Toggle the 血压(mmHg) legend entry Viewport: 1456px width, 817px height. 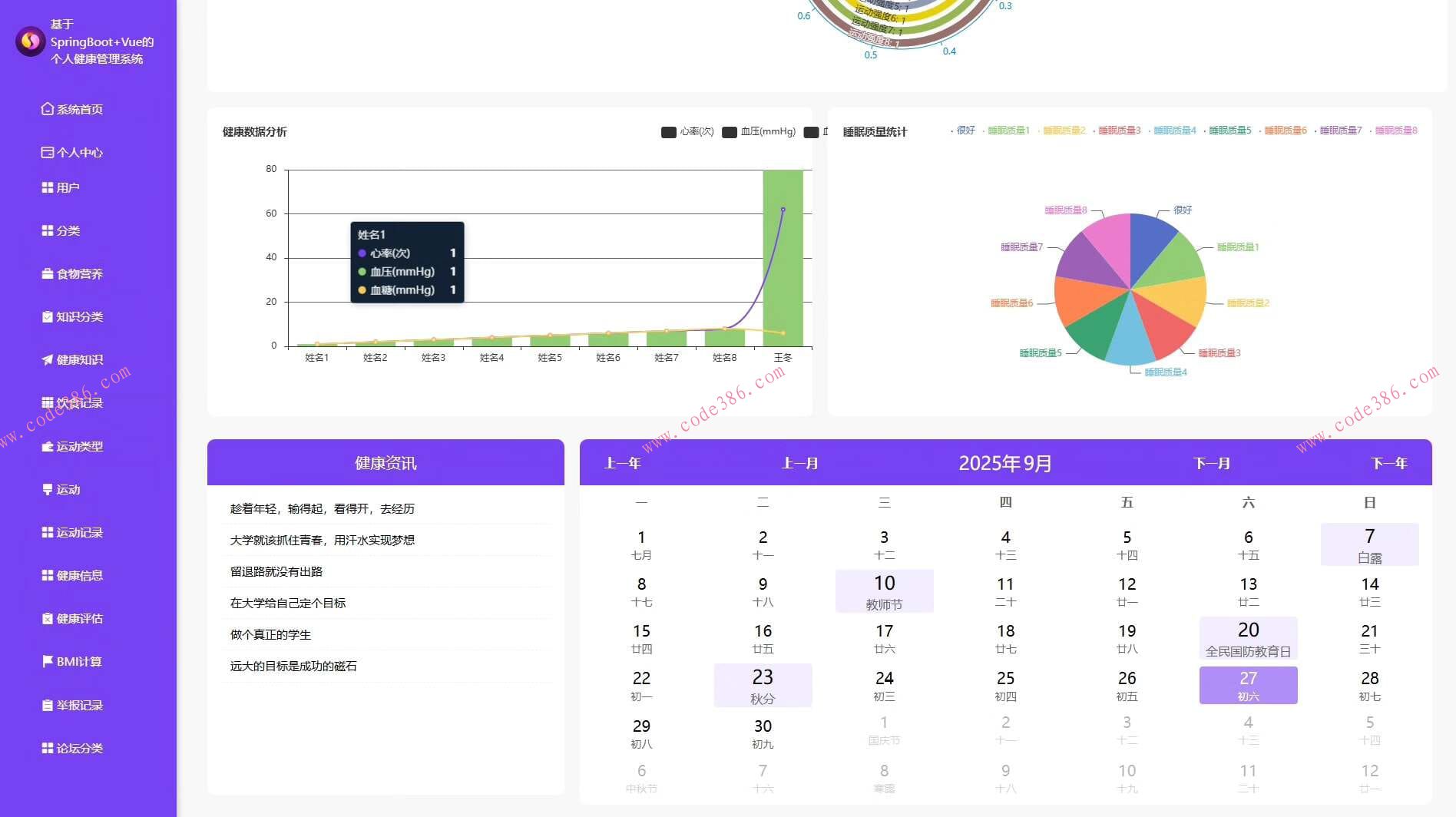click(x=759, y=132)
